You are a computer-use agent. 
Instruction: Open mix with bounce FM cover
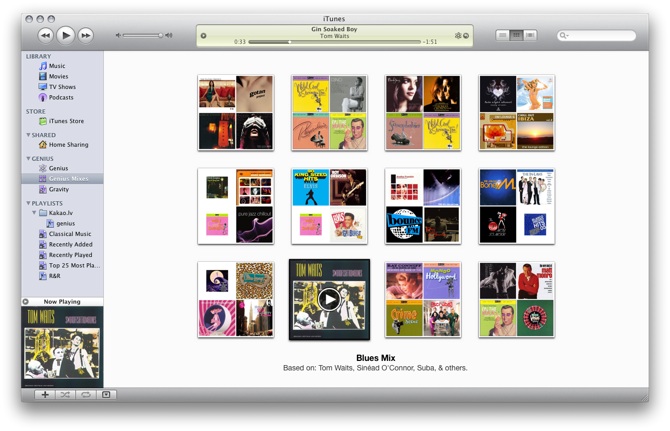coord(423,206)
